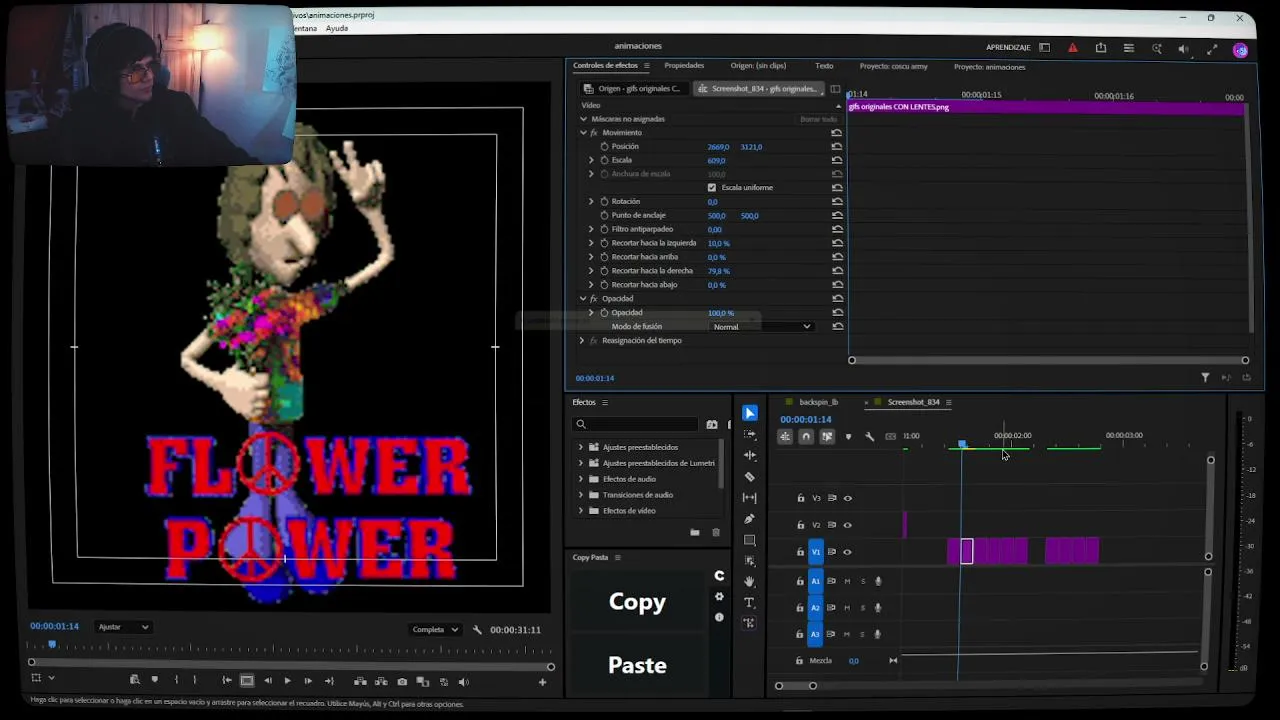1280x720 pixels.
Task: Click the Opacidad 100,0 % value
Action: (721, 313)
